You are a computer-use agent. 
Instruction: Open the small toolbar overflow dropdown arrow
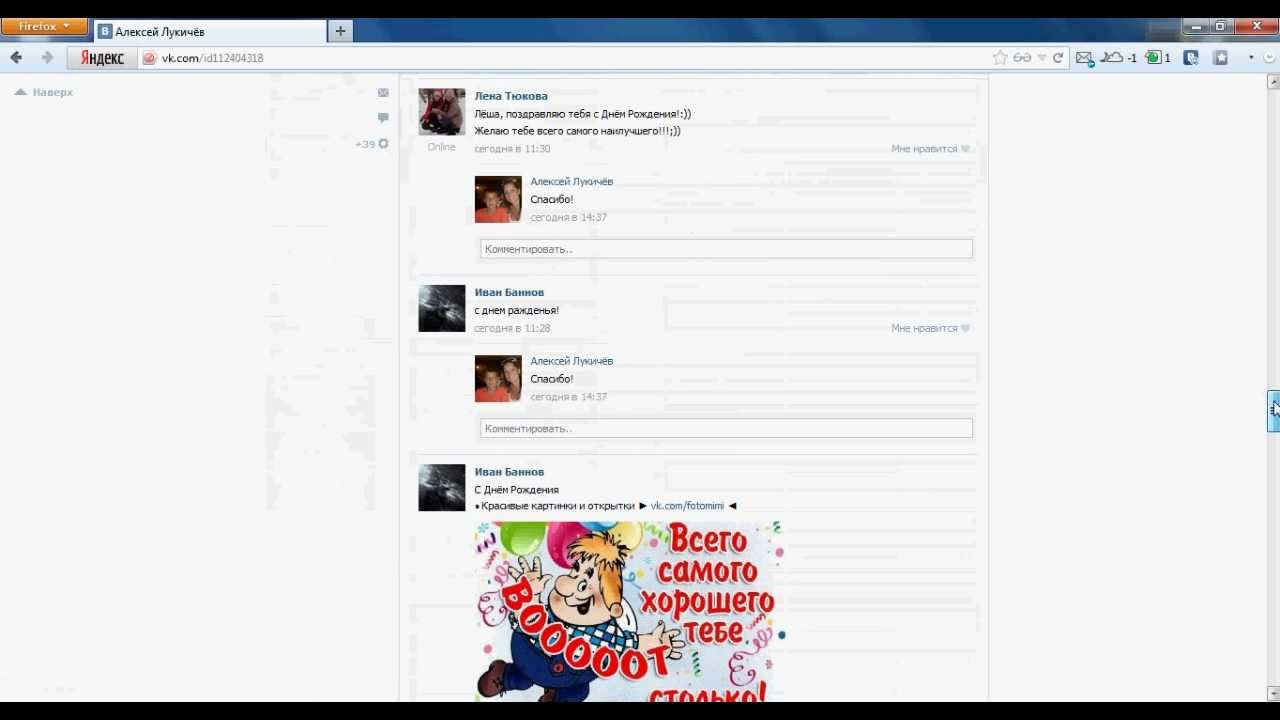click(x=1251, y=58)
